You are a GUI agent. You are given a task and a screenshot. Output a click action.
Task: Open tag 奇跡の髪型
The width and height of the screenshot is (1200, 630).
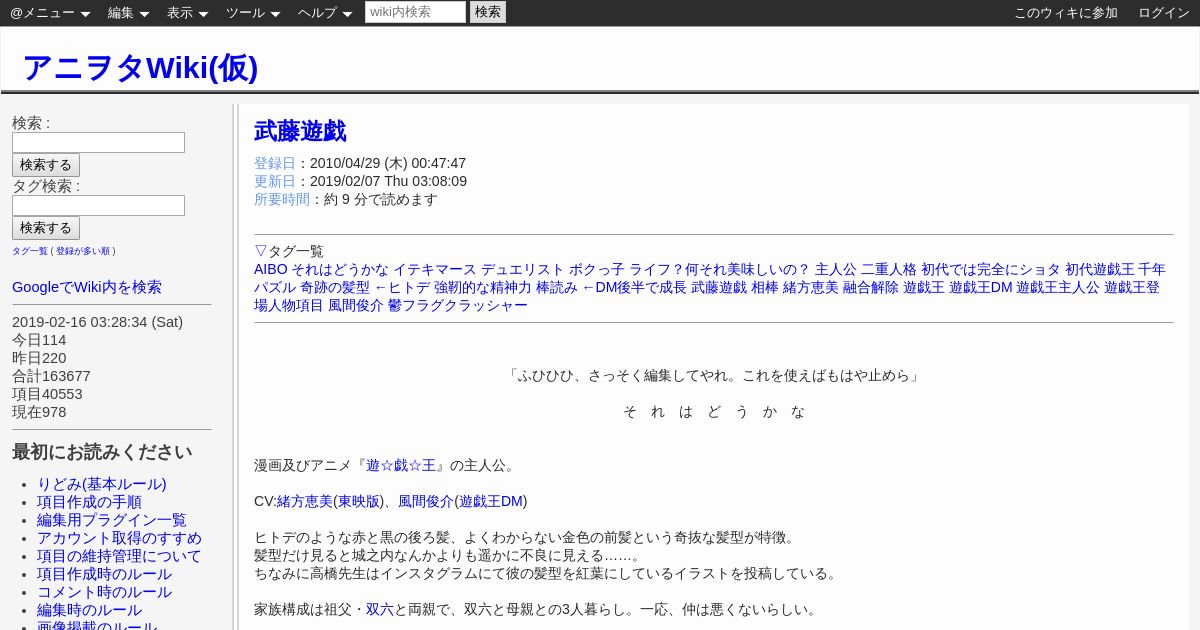click(x=335, y=287)
